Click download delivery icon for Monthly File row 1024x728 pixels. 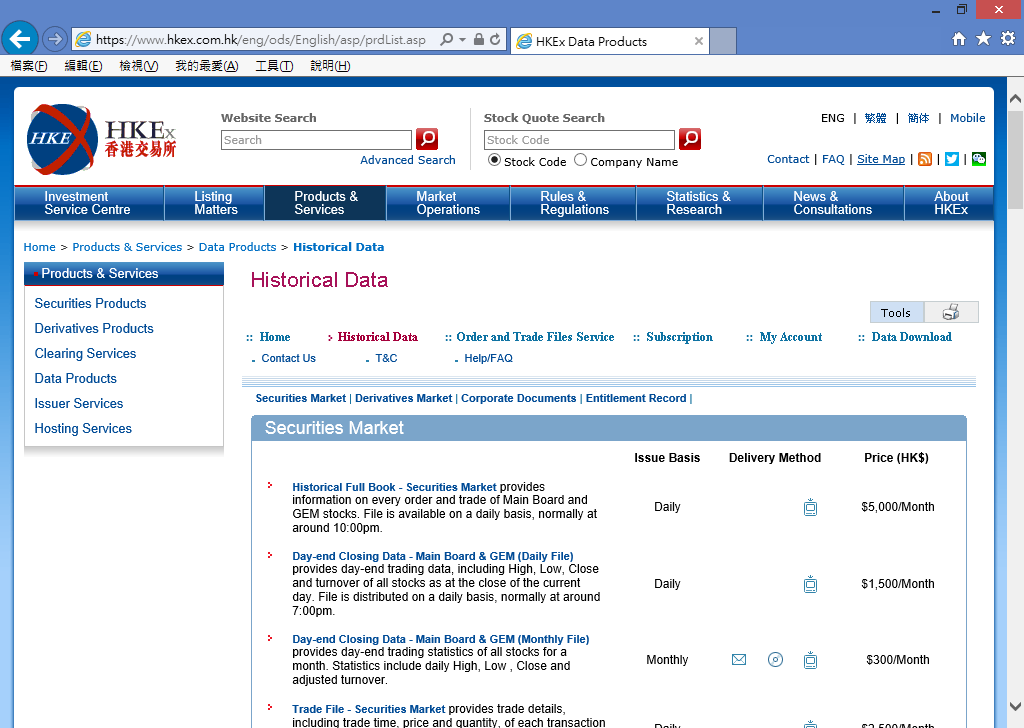click(x=810, y=660)
